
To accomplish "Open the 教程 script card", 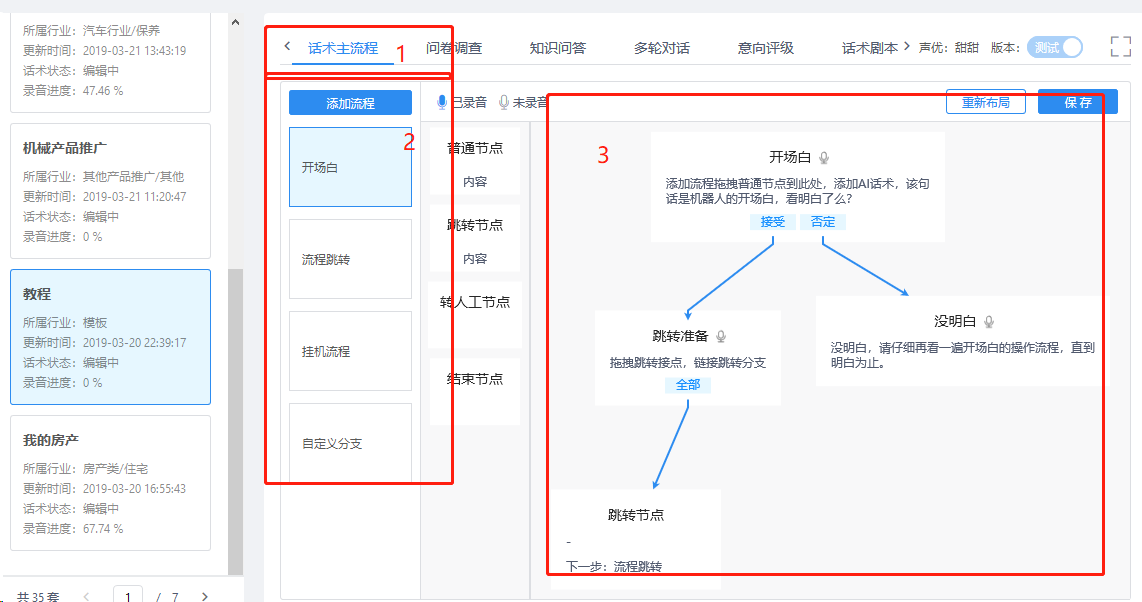I will pos(110,337).
